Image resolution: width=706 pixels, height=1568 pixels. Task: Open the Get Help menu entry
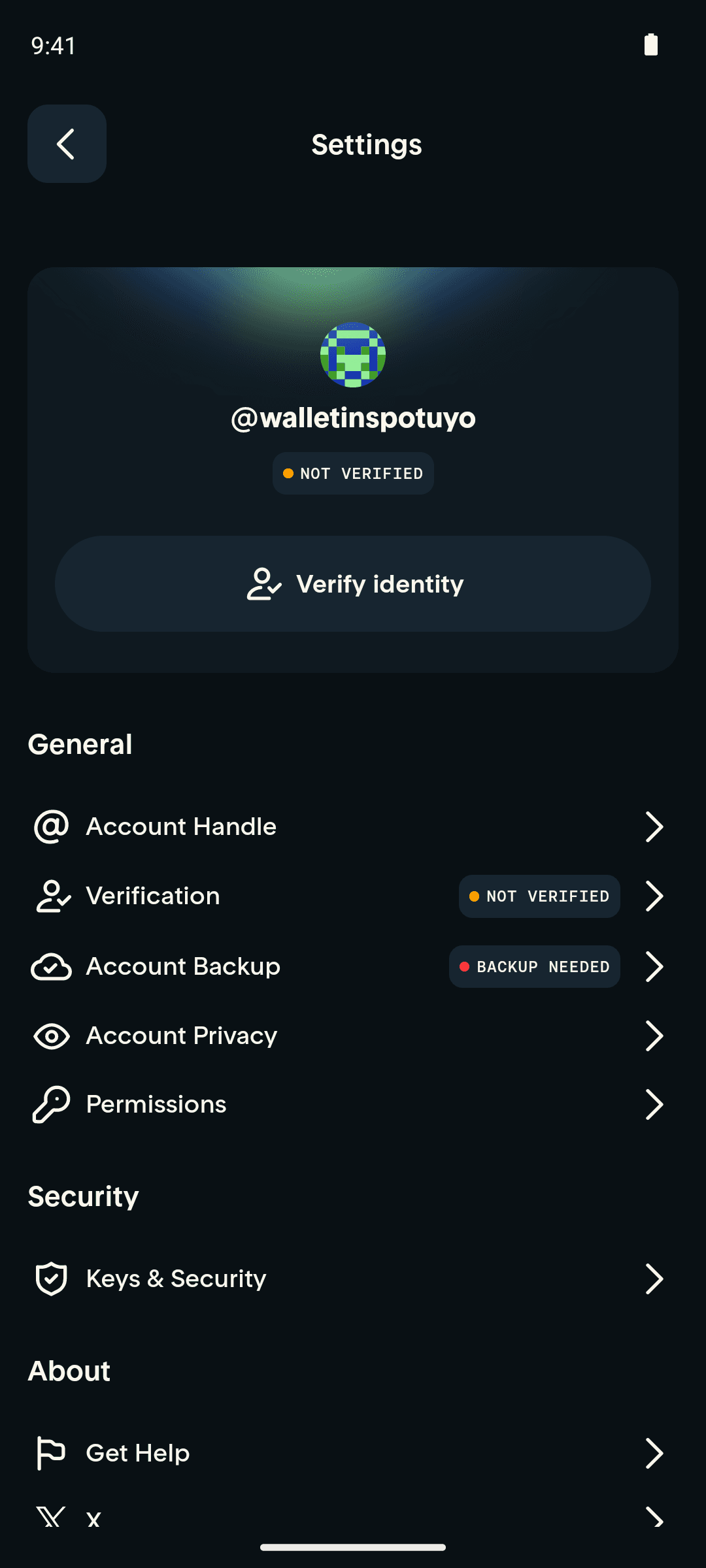tap(353, 1453)
